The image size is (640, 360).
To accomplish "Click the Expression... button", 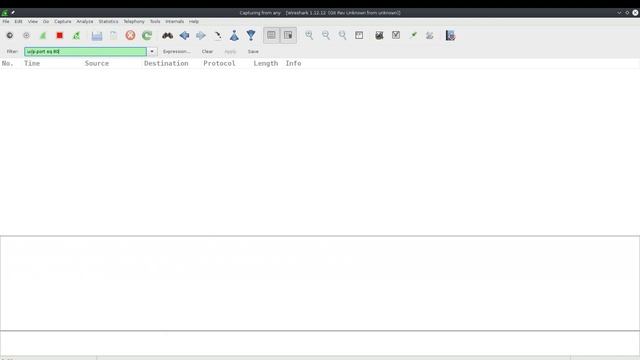I will coord(176,51).
